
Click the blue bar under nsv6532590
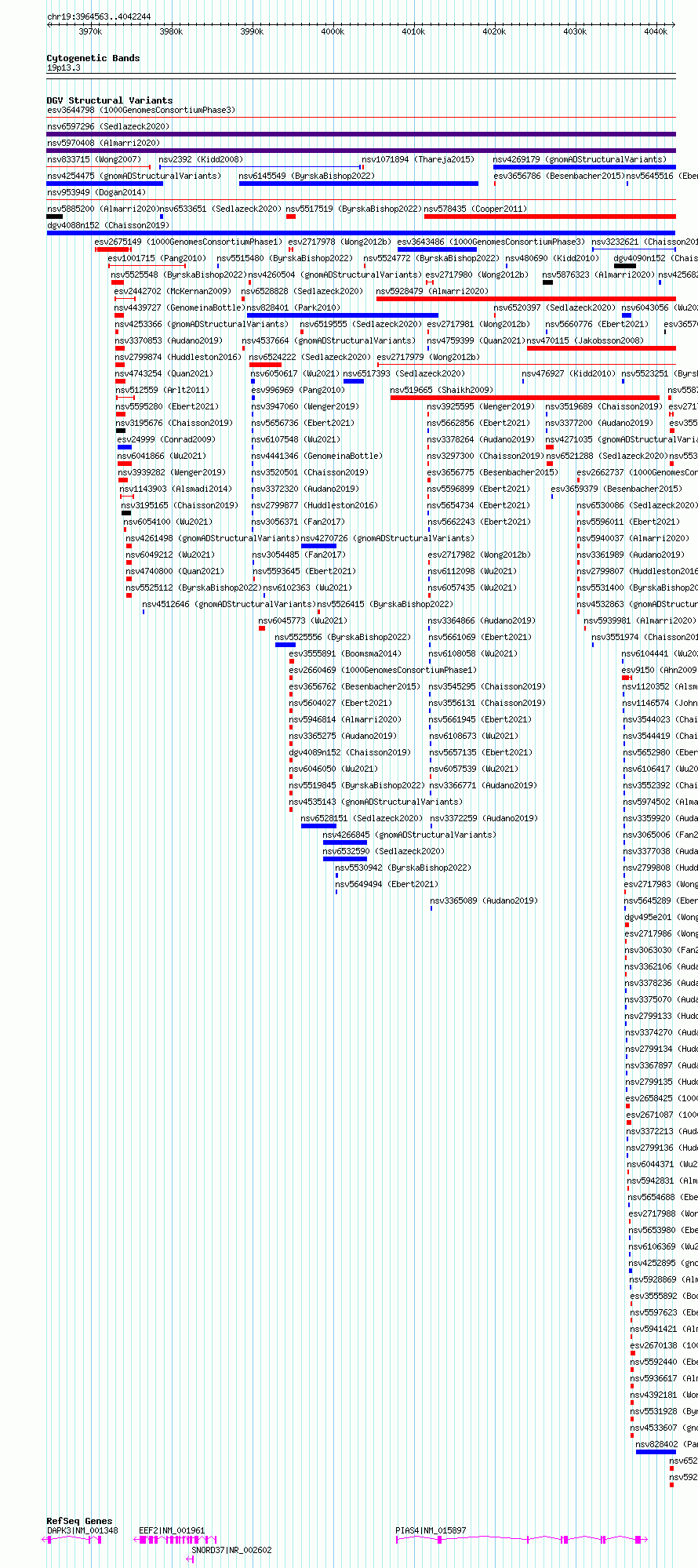point(345,859)
